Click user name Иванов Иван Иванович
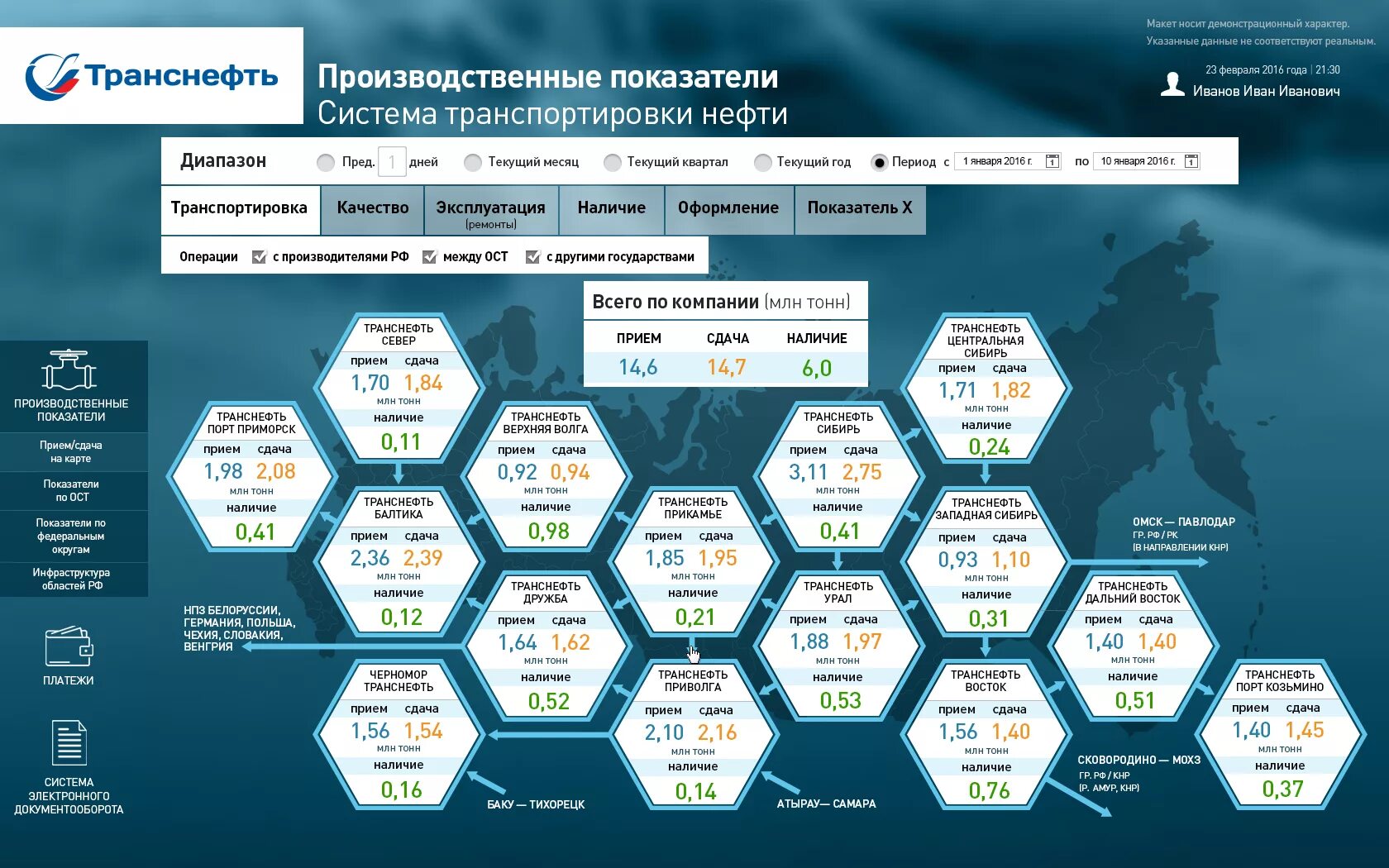The width and height of the screenshot is (1389, 868). pyautogui.click(x=1266, y=91)
